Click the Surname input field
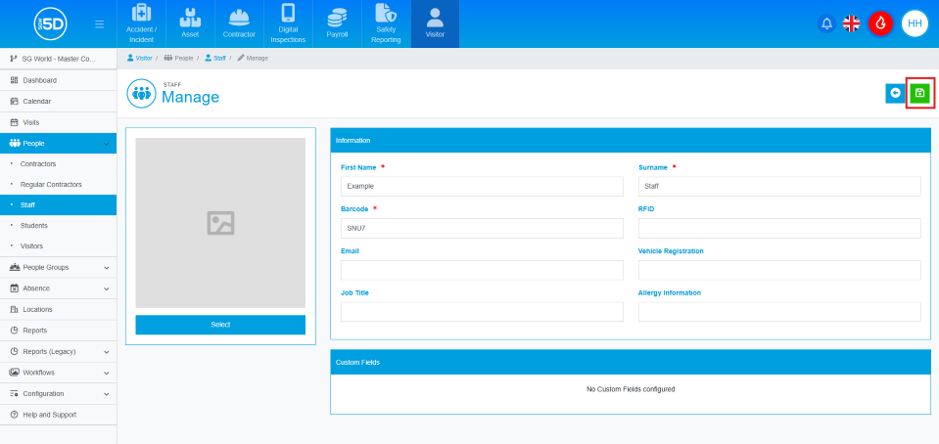939x444 pixels. tap(779, 186)
